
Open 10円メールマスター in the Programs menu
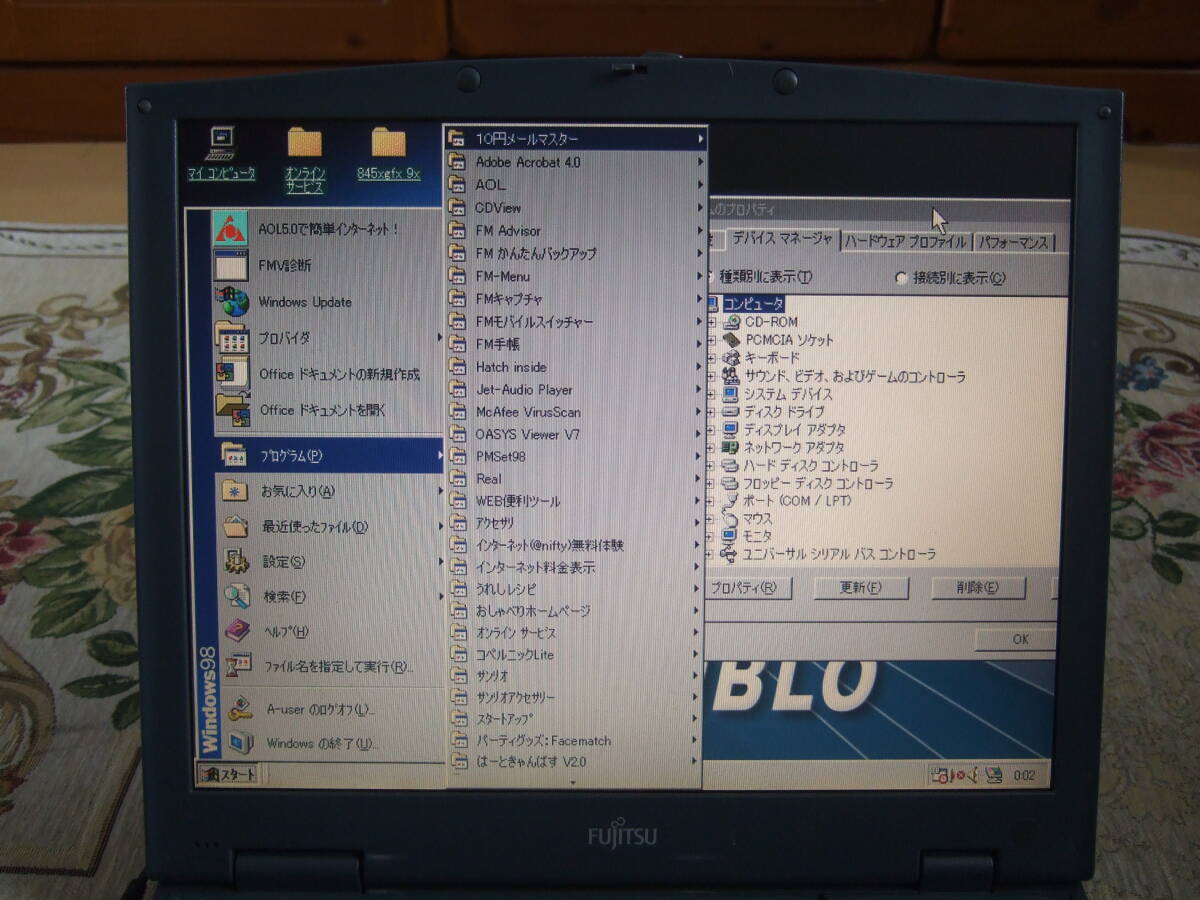[x=575, y=139]
